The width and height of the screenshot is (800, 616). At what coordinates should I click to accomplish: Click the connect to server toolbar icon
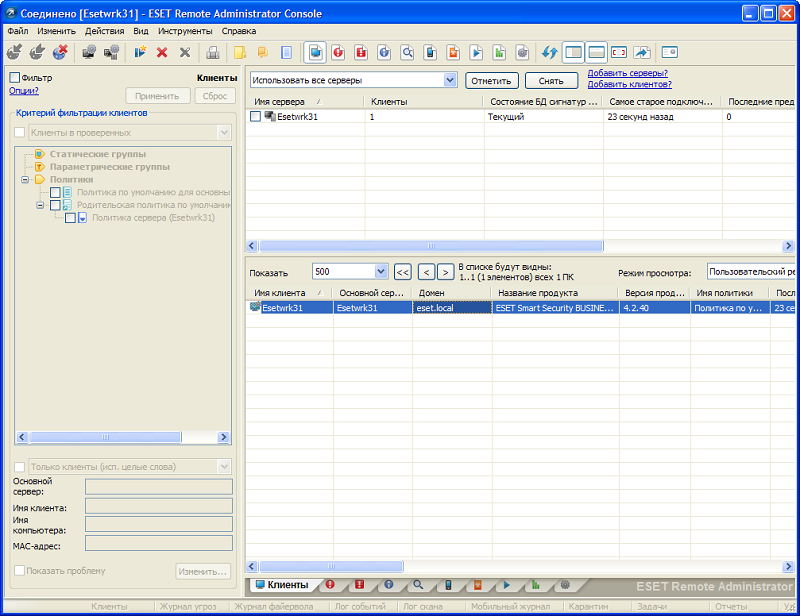click(x=14, y=52)
